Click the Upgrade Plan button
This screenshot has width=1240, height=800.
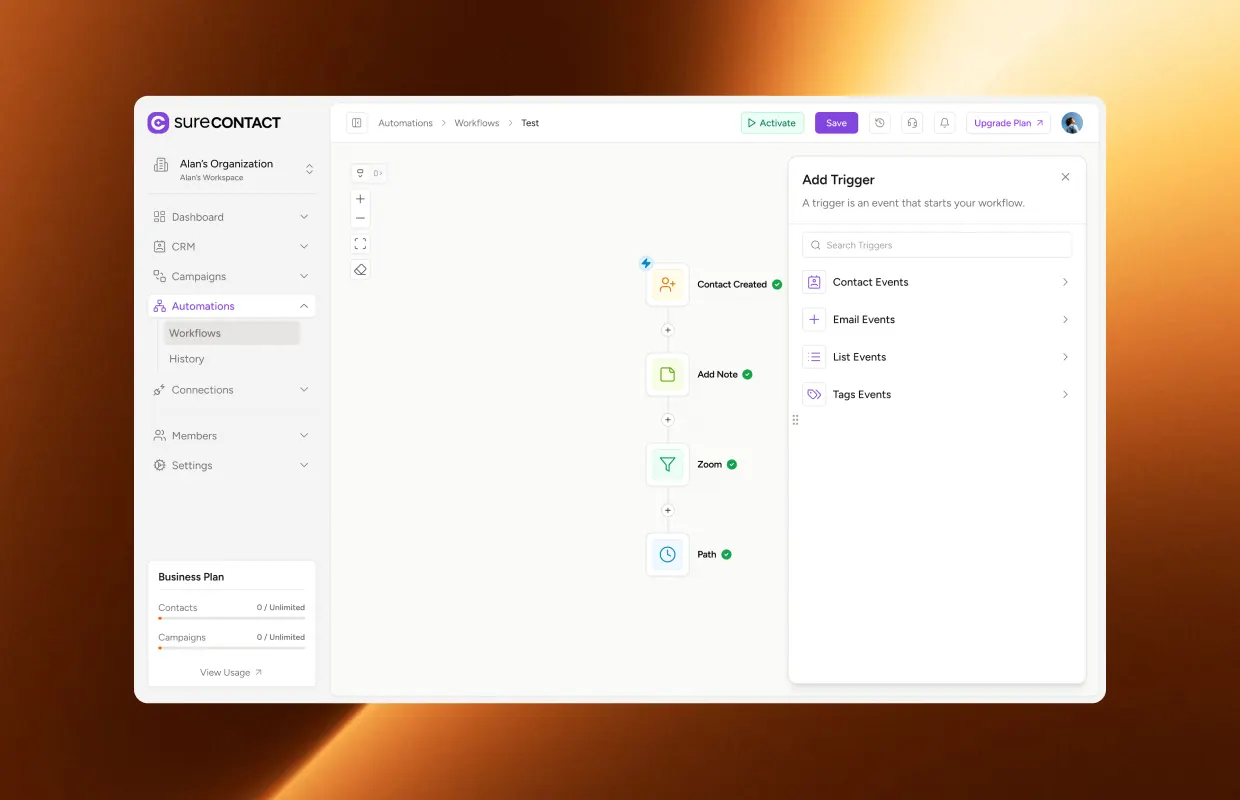tap(1008, 123)
